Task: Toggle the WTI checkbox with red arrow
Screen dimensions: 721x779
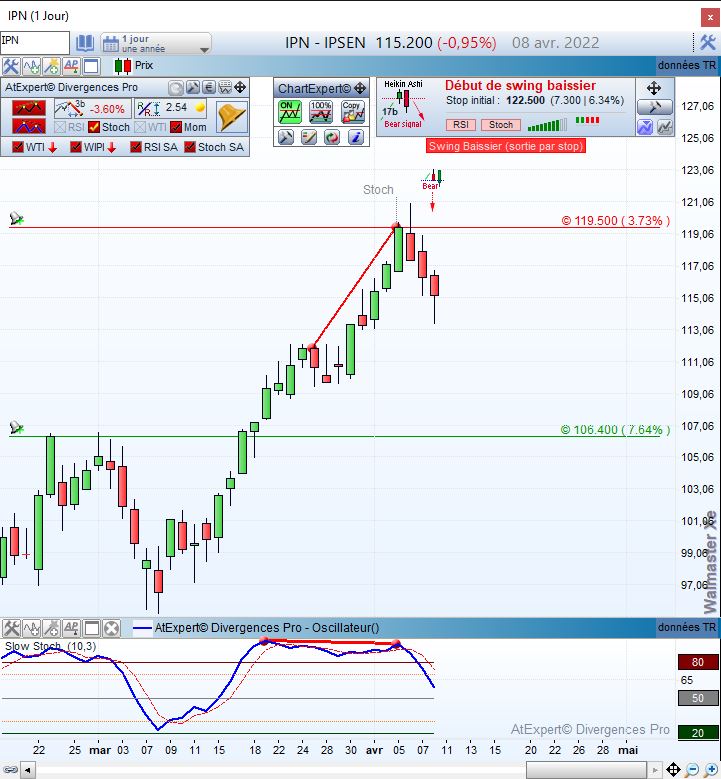Action: pyautogui.click(x=18, y=147)
